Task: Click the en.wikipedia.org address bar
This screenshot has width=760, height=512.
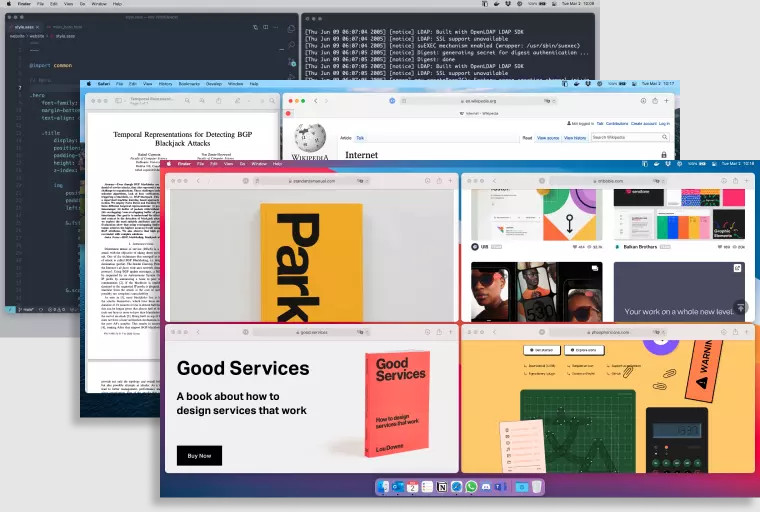Action: tap(477, 101)
